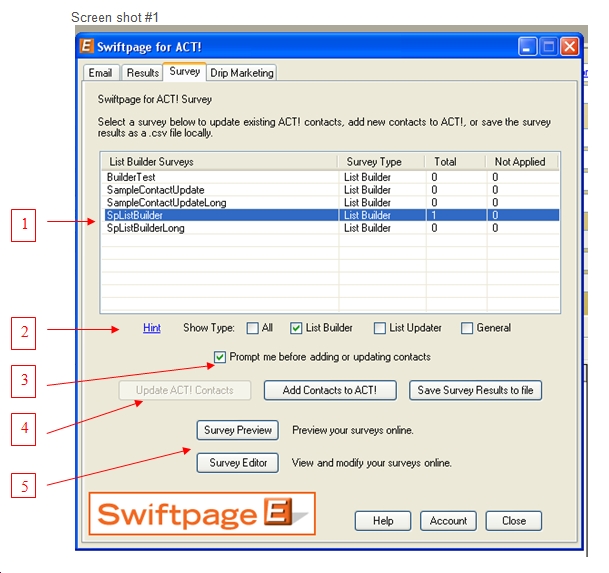609x573 pixels.
Task: Minimize the Swiftpage for ACT! window
Action: point(527,47)
